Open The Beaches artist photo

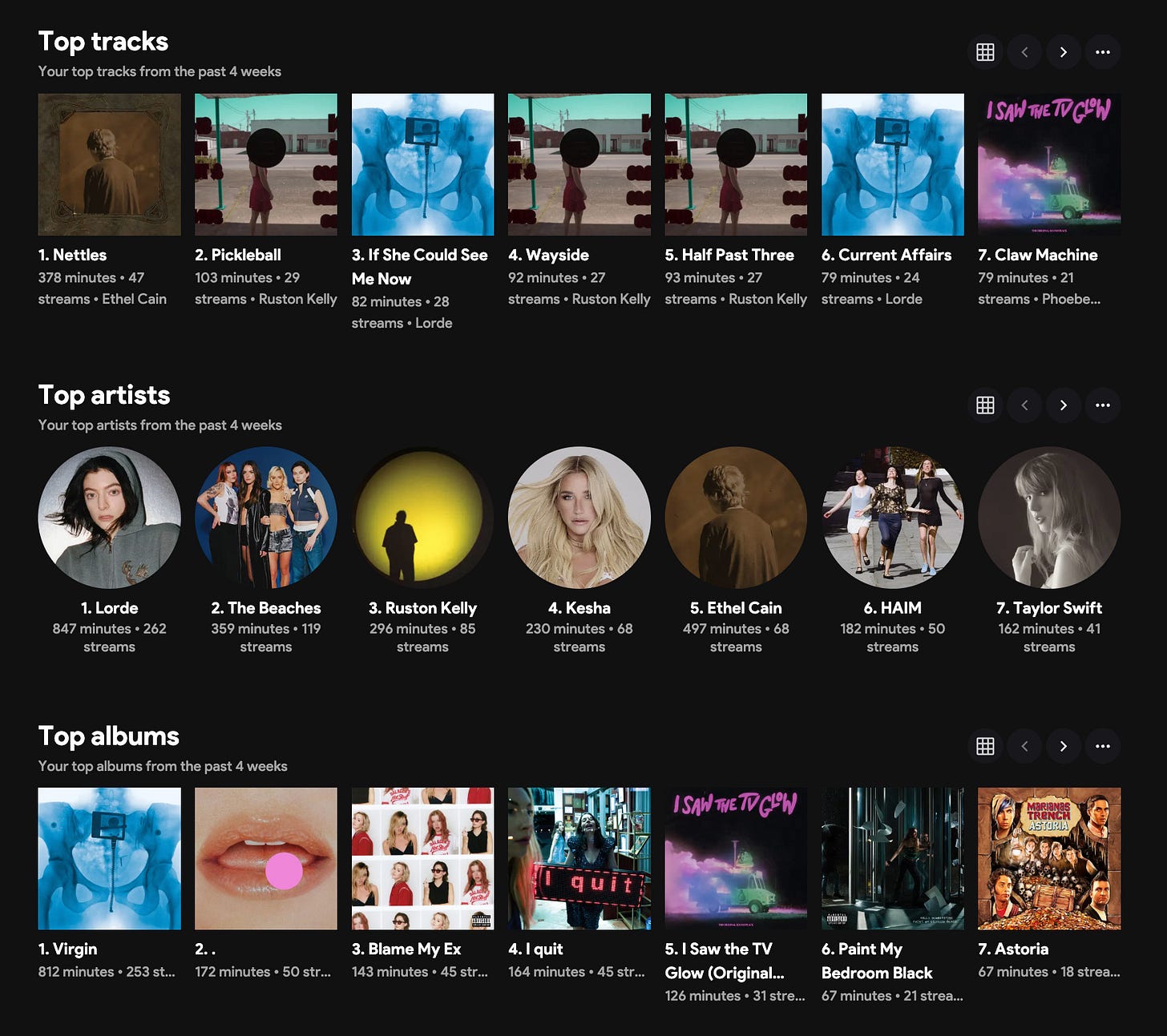(x=266, y=518)
